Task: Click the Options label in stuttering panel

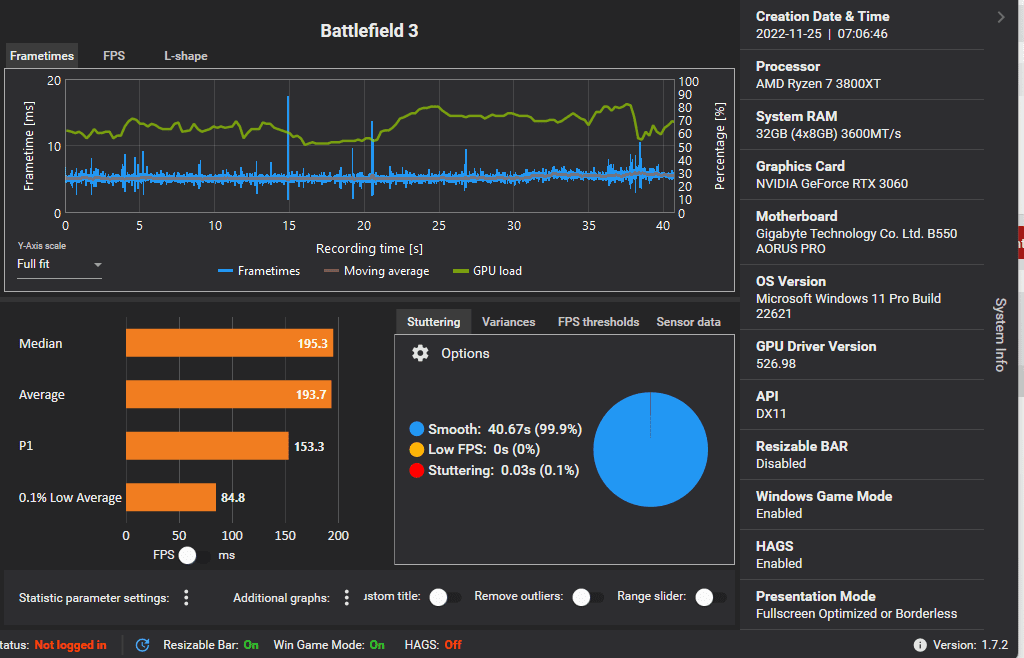Action: [465, 353]
